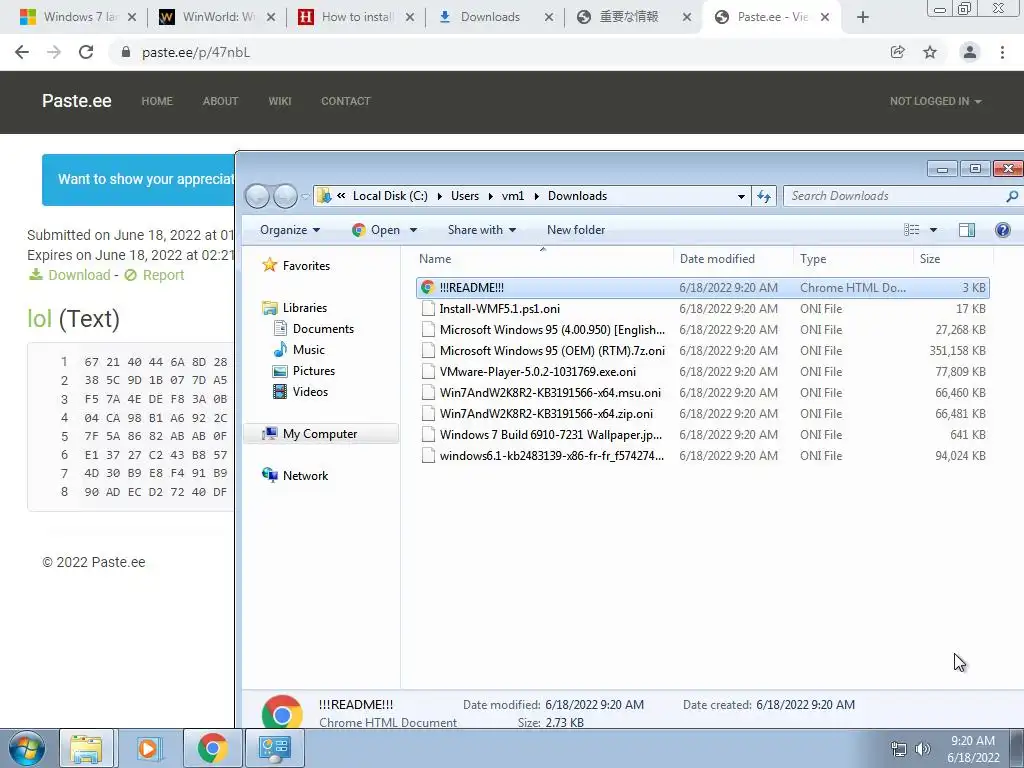
Task: Close the WinWorld tab
Action: (x=271, y=17)
